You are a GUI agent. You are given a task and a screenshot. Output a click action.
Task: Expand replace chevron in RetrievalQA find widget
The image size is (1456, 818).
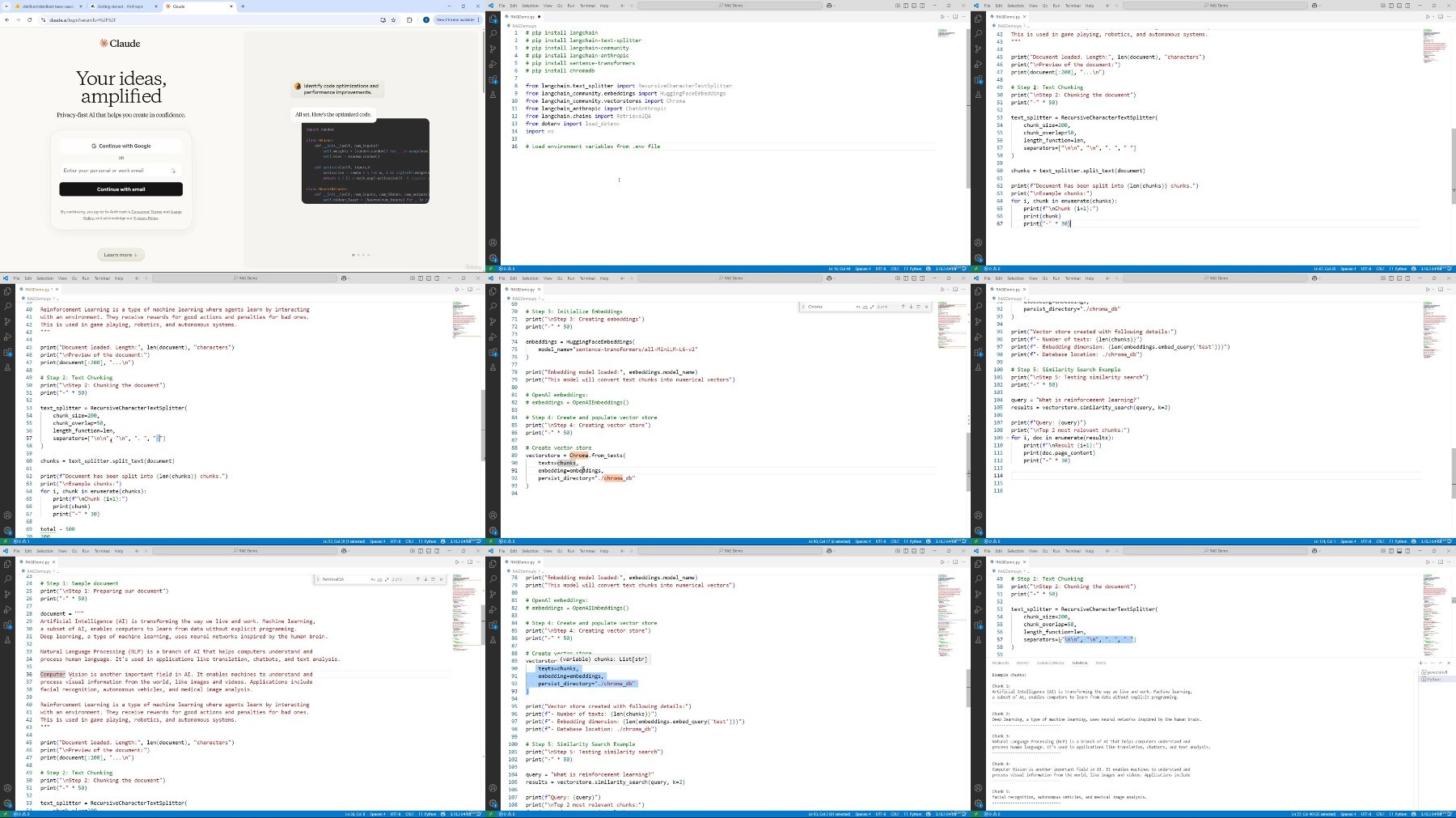[x=318, y=579]
